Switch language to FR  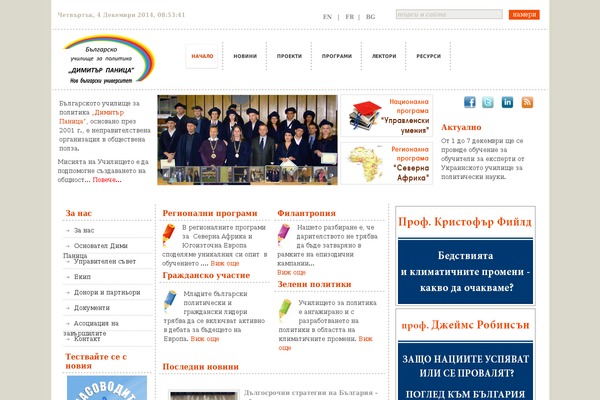[x=349, y=17]
